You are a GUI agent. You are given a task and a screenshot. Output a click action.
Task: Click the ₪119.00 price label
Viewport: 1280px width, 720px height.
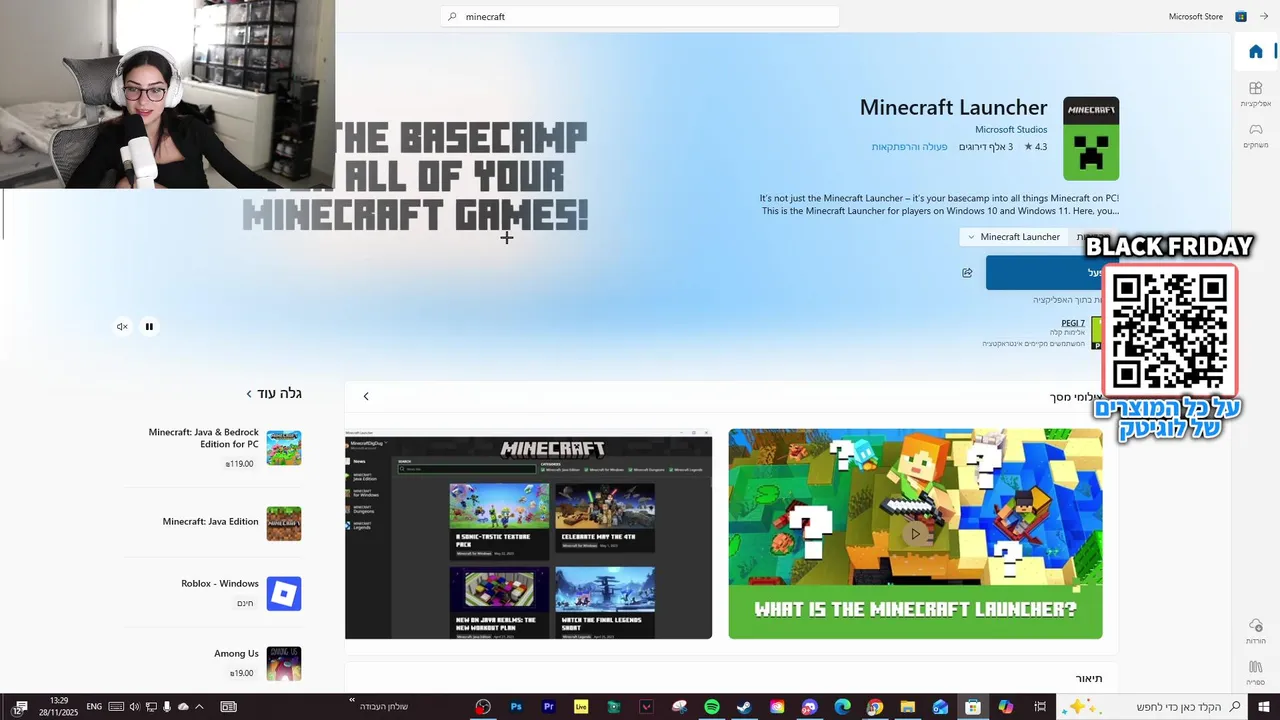(240, 464)
